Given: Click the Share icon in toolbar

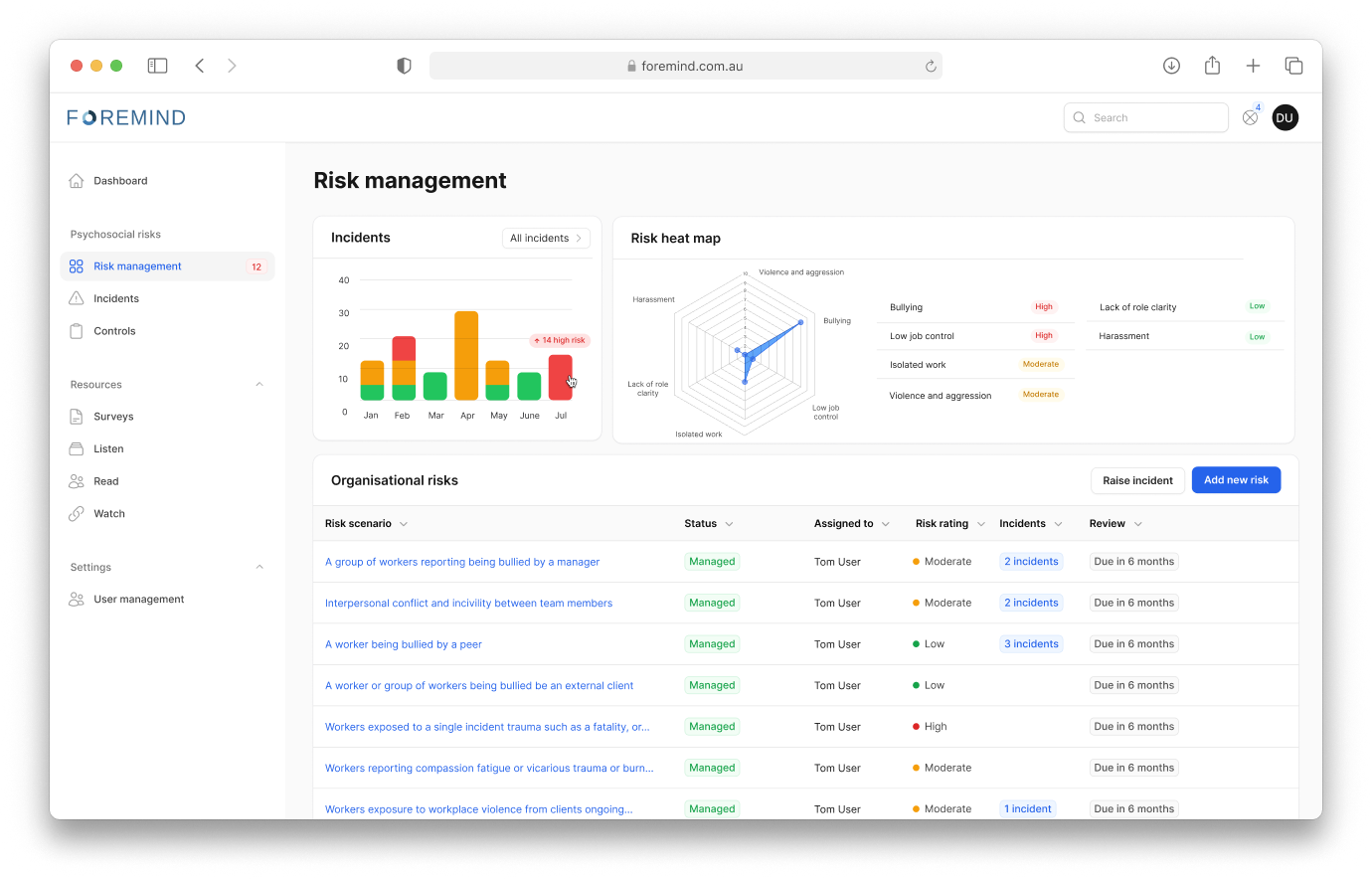Looking at the screenshot, I should (x=1212, y=66).
